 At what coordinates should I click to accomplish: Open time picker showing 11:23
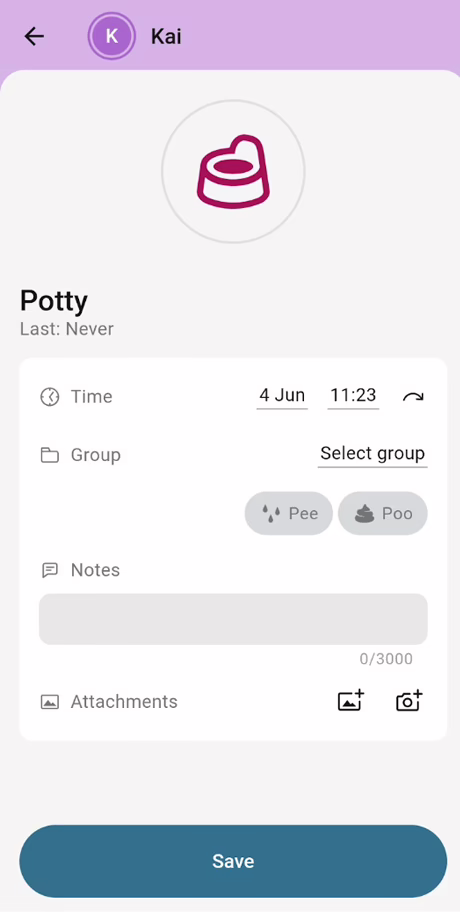tap(353, 396)
